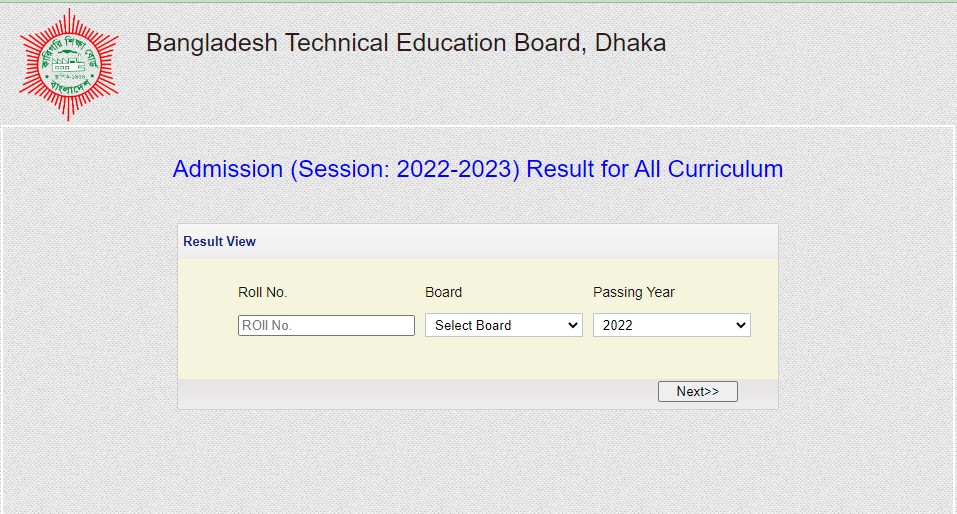Image resolution: width=957 pixels, height=514 pixels.
Task: Click the Roll No. label
Action: coord(262,292)
